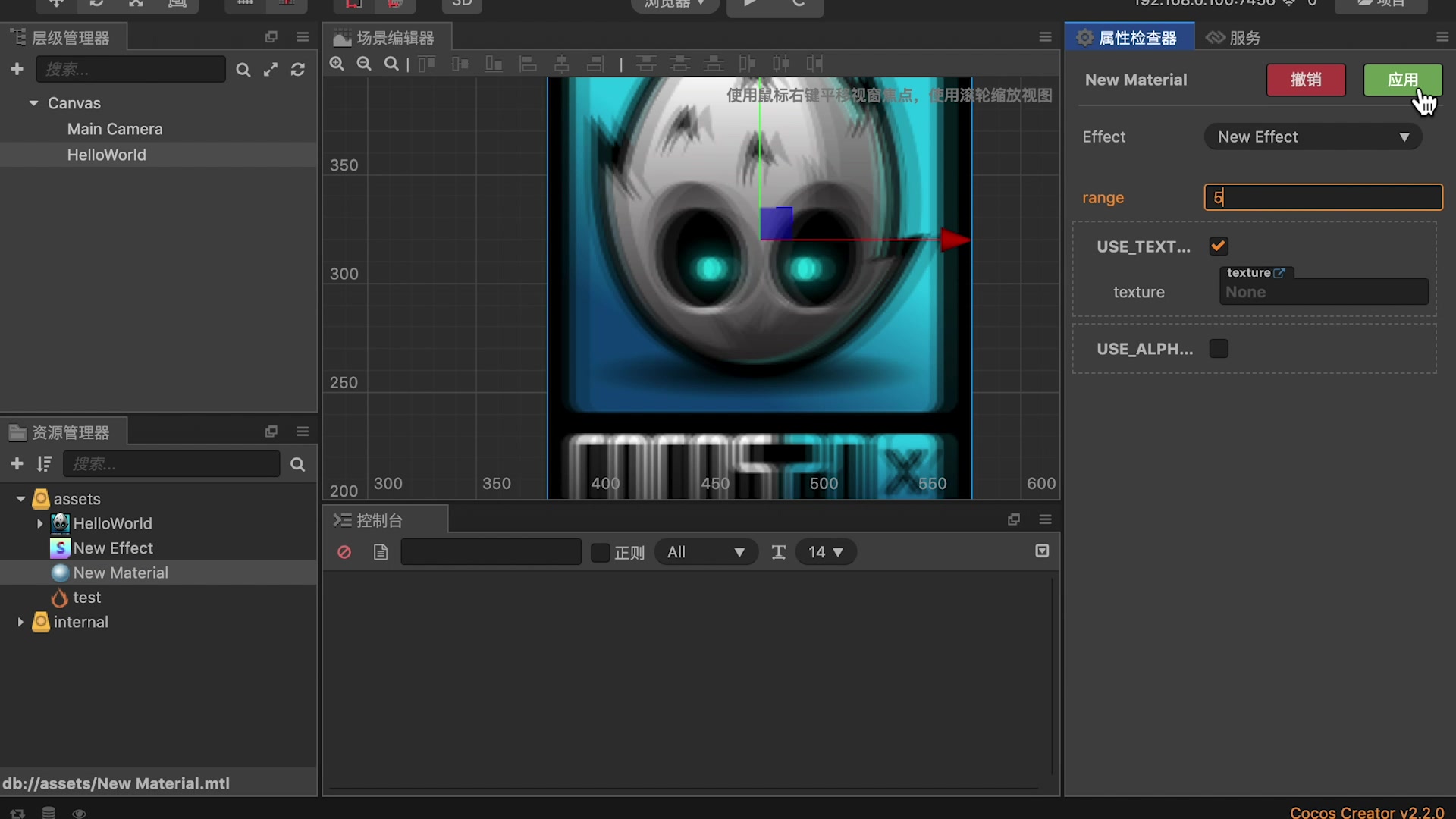The width and height of the screenshot is (1456, 819).
Task: Open the Effect dropdown showing New Effect
Action: click(x=1312, y=136)
